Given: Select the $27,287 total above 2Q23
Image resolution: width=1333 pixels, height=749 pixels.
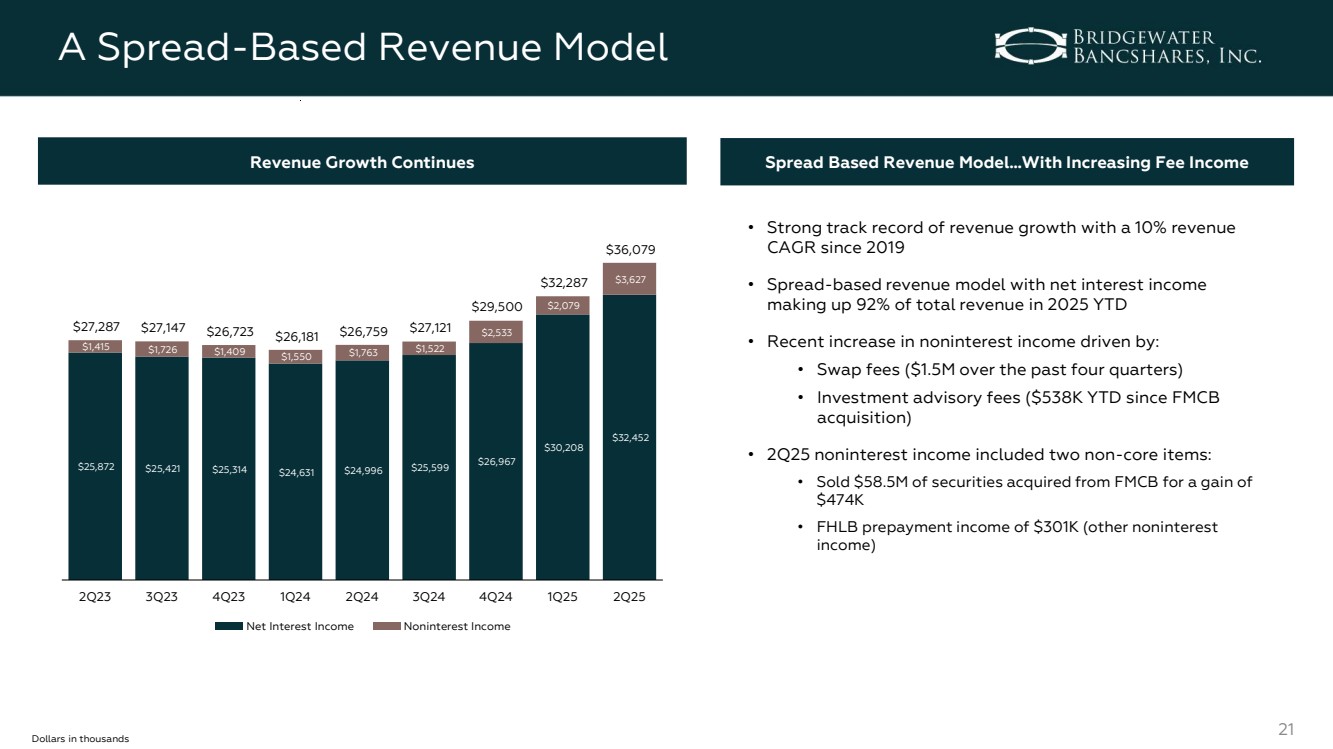Looking at the screenshot, I should click(x=95, y=326).
